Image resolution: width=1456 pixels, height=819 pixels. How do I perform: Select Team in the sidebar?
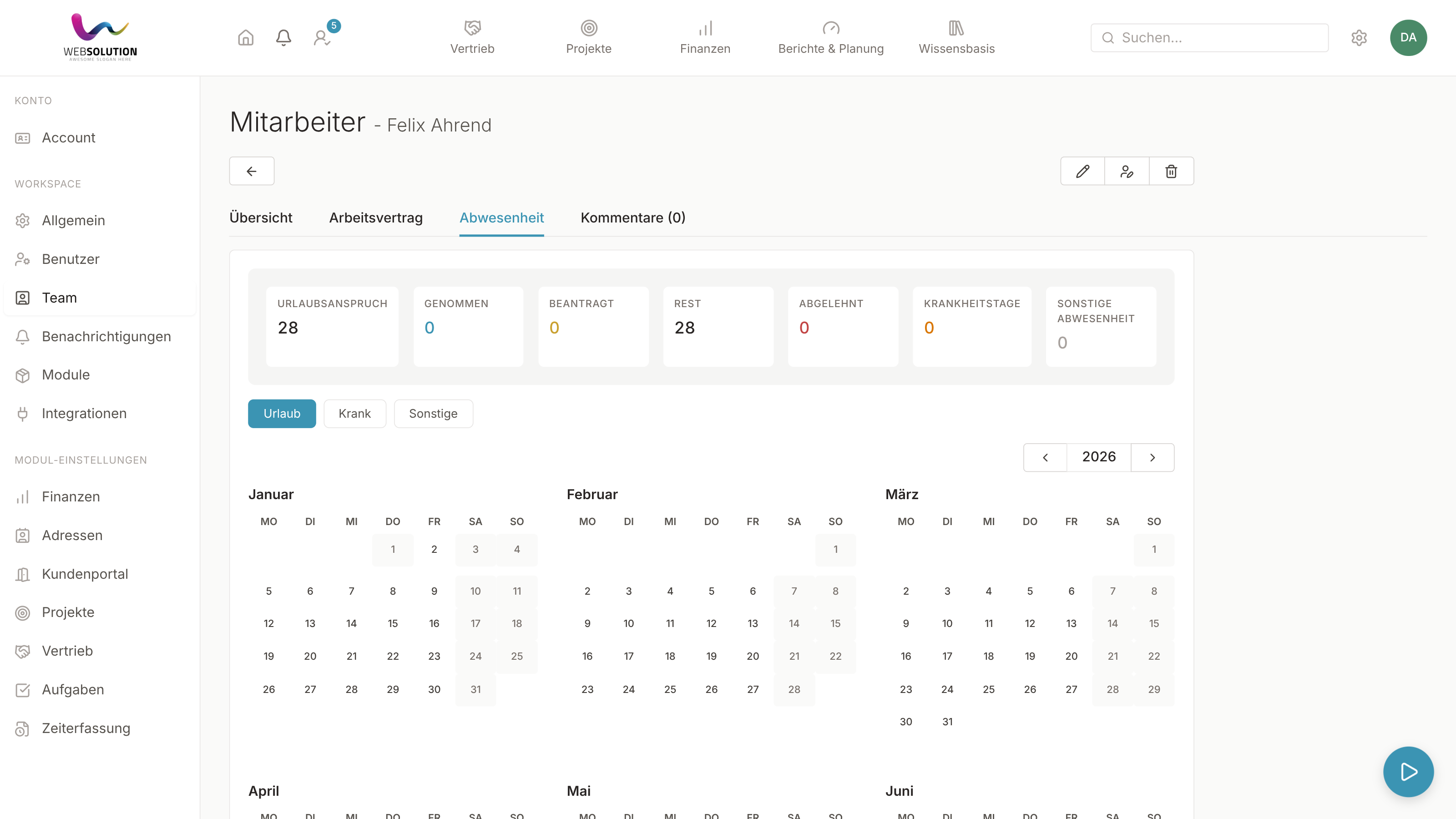100,298
